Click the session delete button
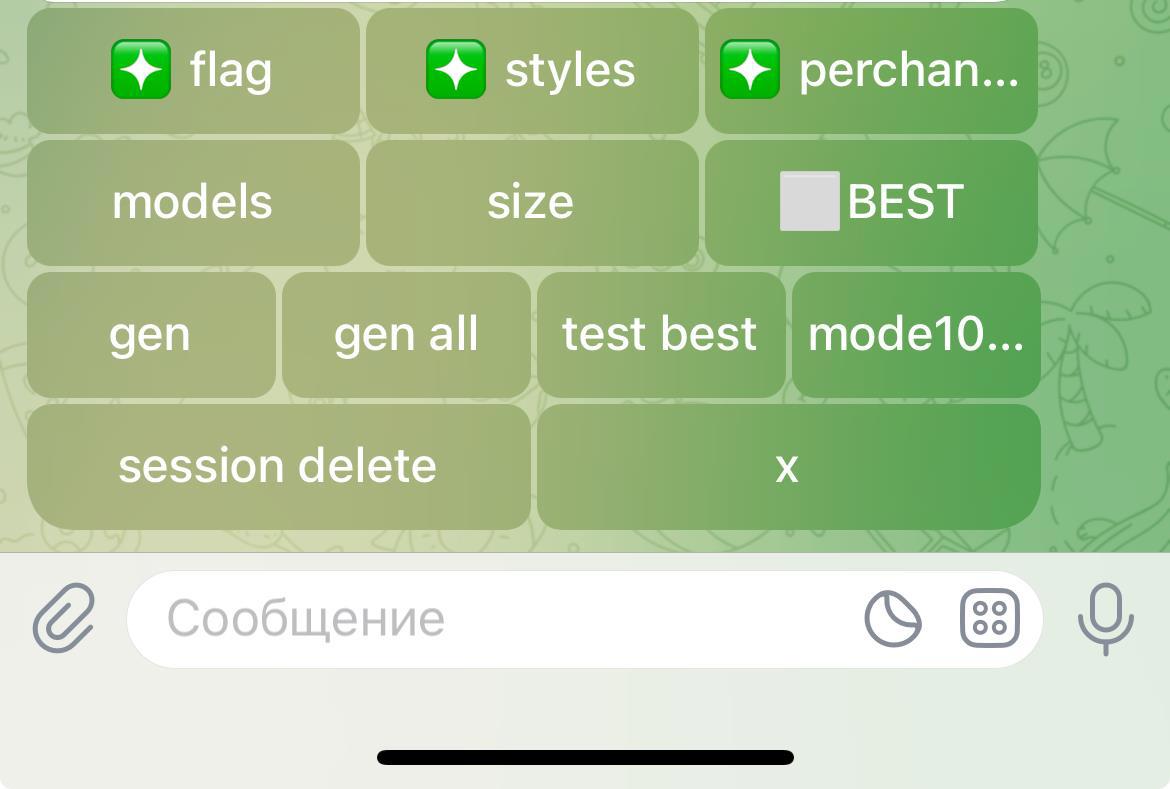This screenshot has height=789, width=1170. tap(278, 467)
